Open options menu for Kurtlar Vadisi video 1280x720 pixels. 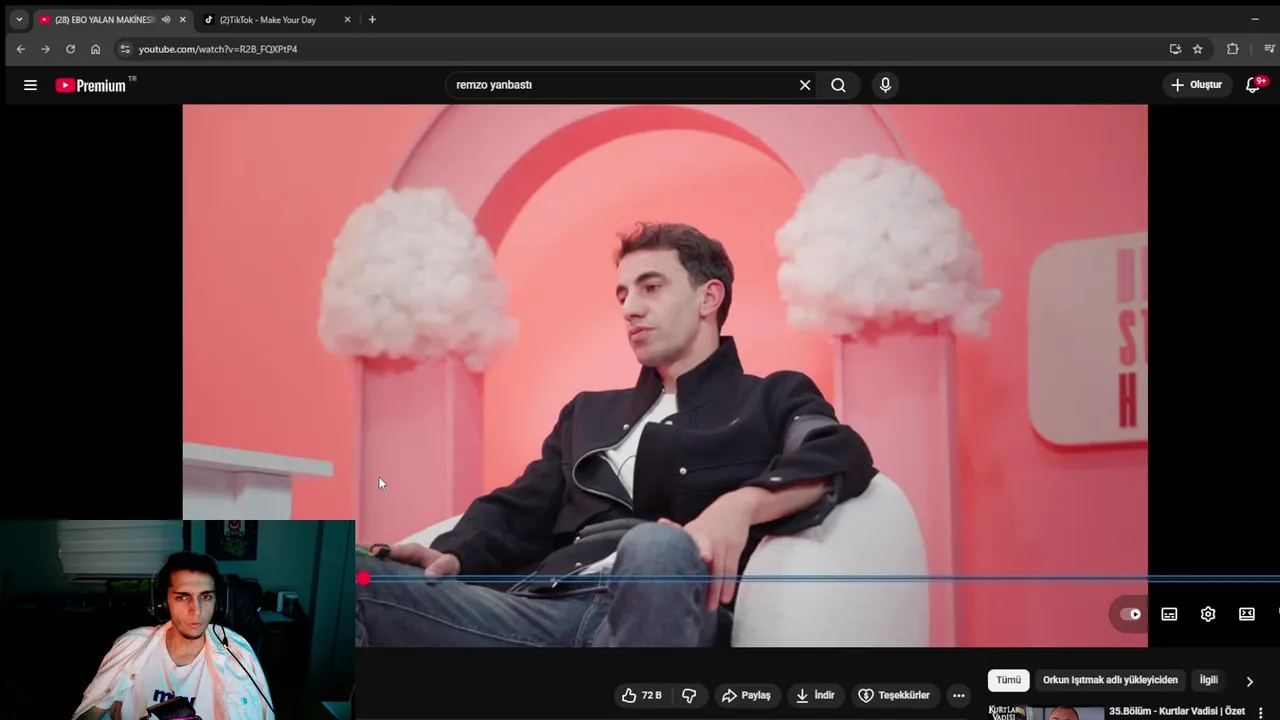(1260, 712)
